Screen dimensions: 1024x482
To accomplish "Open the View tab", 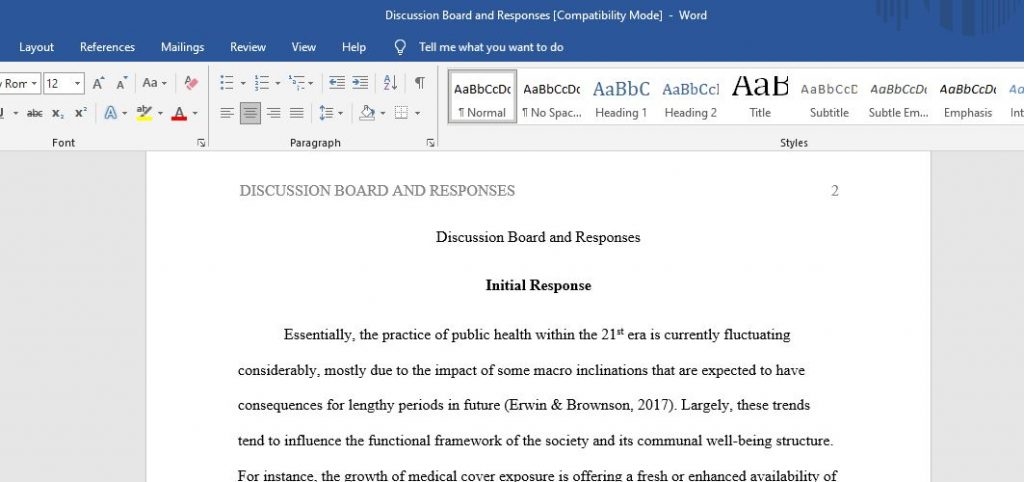I will (304, 47).
